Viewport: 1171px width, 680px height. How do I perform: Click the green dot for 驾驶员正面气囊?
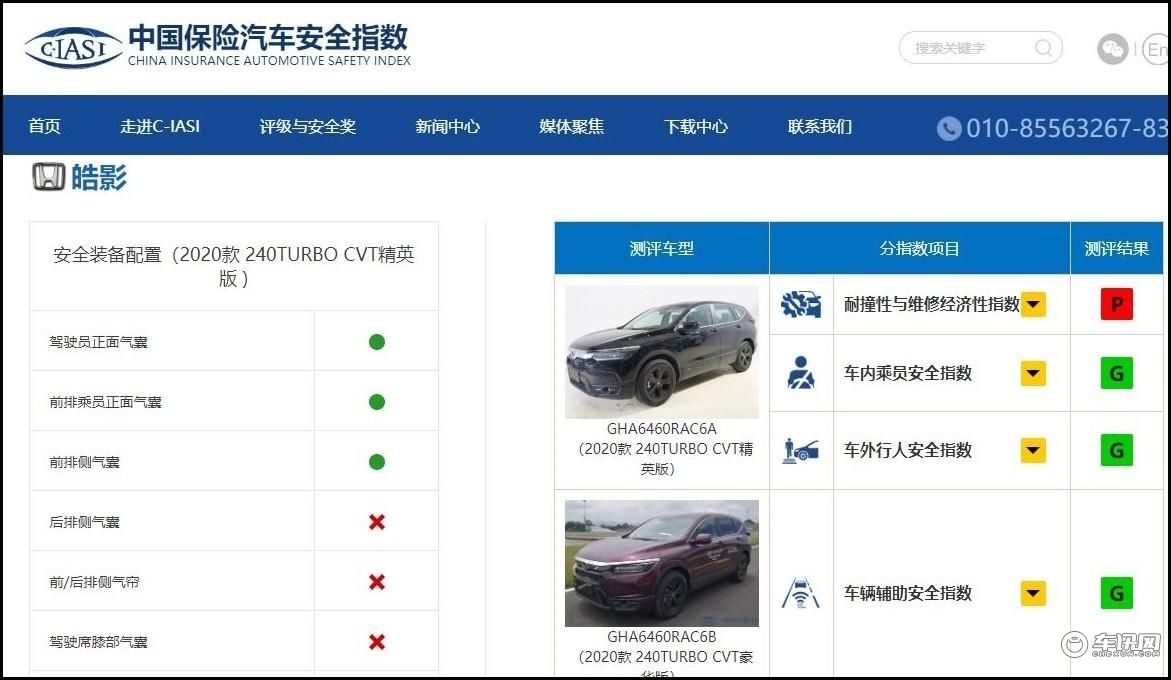coord(376,342)
